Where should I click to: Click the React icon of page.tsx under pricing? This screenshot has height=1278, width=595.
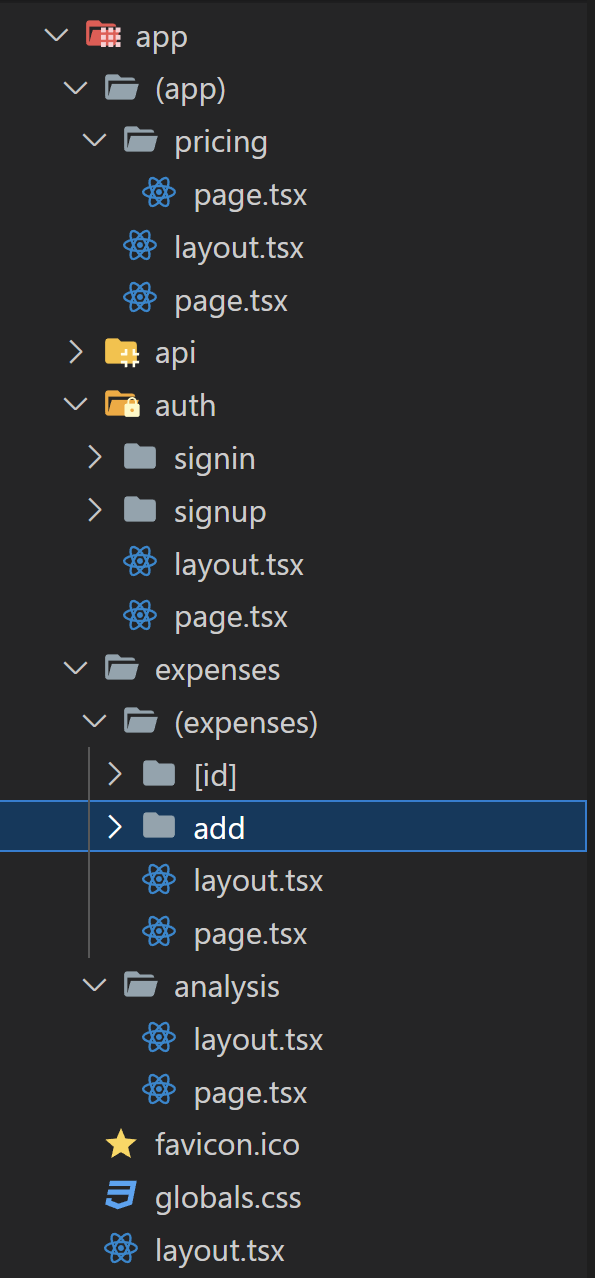[159, 193]
